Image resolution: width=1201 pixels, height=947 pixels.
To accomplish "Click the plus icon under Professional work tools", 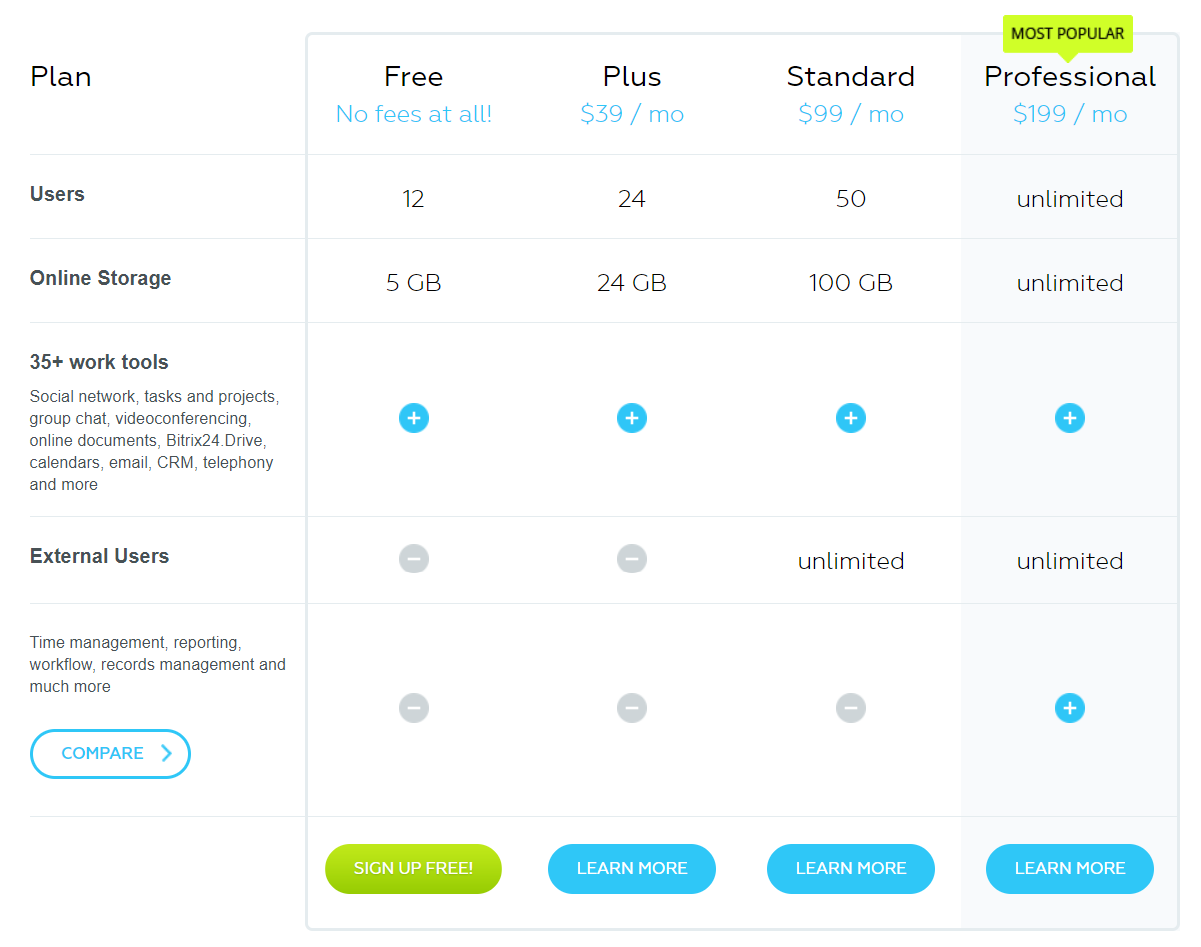I will pos(1070,418).
